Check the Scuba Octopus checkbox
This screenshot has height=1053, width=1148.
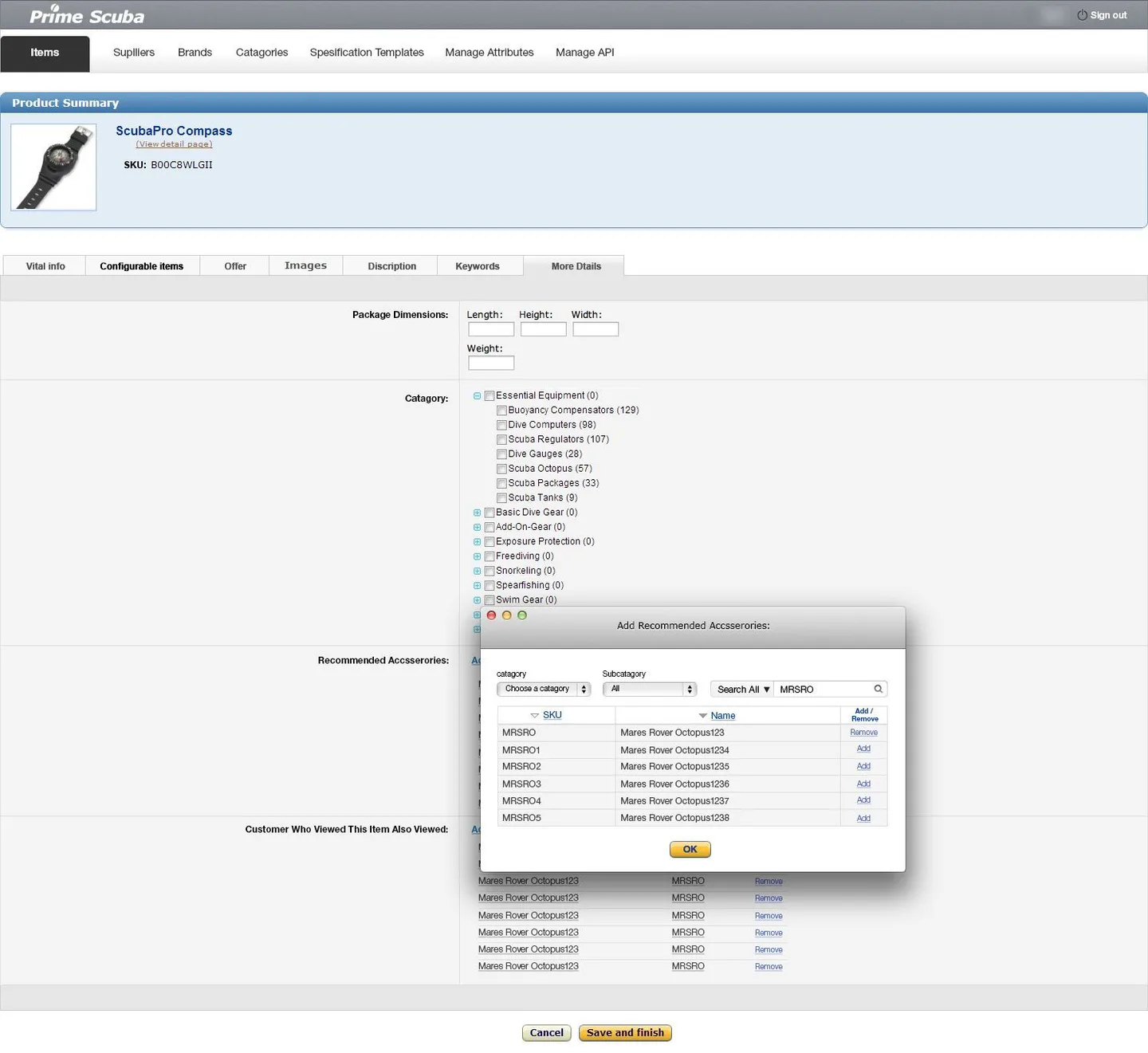pos(501,469)
